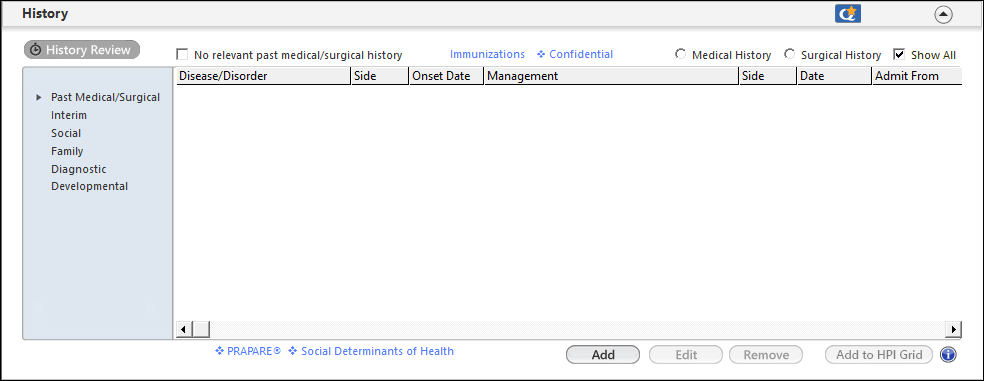Image resolution: width=984 pixels, height=381 pixels.
Task: Click the horizontal scrollbar left arrow
Action: coord(183,329)
